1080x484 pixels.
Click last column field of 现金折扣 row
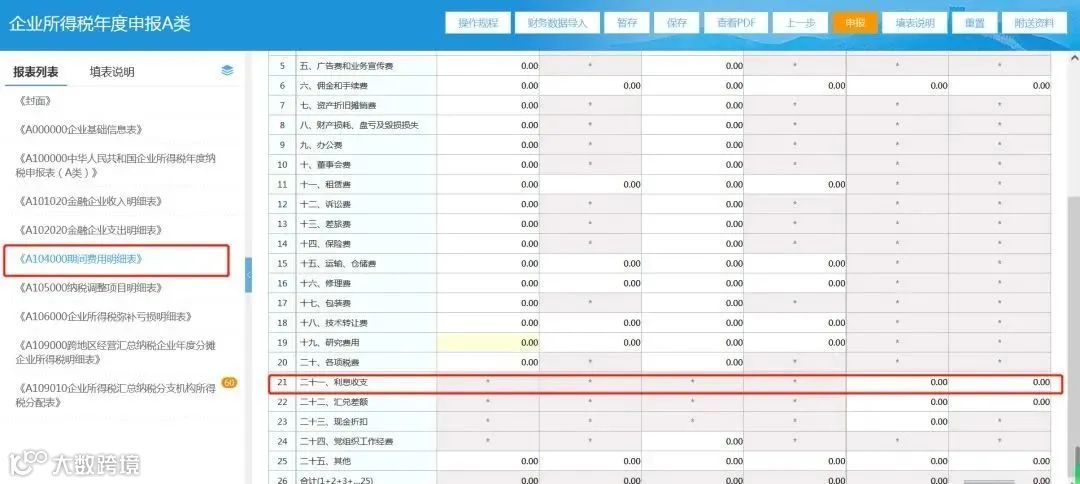(x=999, y=421)
